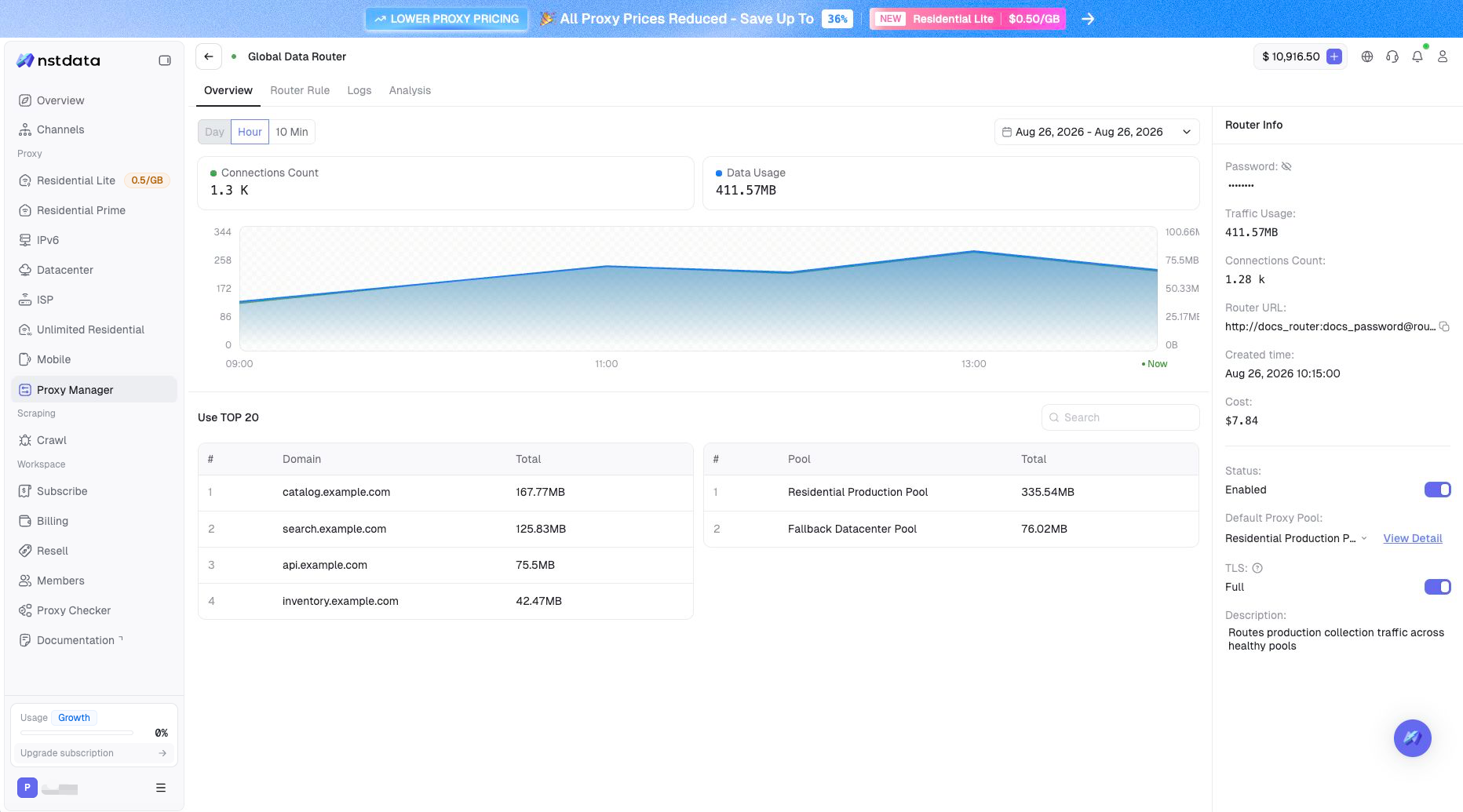
Task: Switch to the Router Rule tab
Action: (300, 90)
